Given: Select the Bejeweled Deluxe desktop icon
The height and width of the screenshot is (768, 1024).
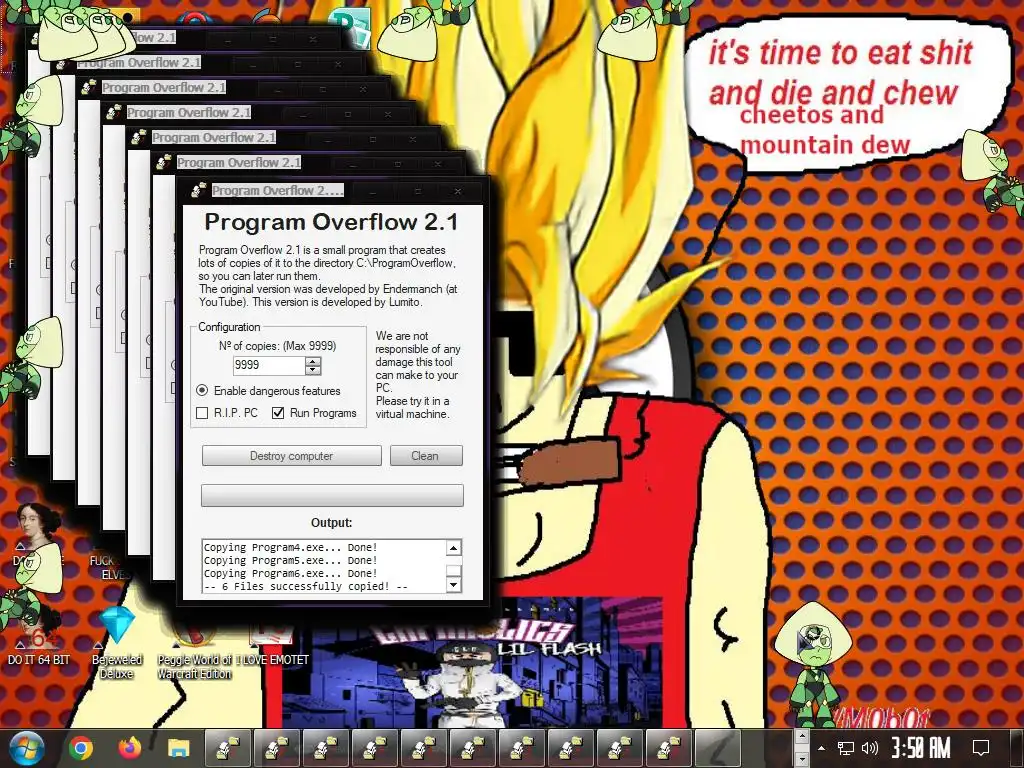Looking at the screenshot, I should coord(117,643).
